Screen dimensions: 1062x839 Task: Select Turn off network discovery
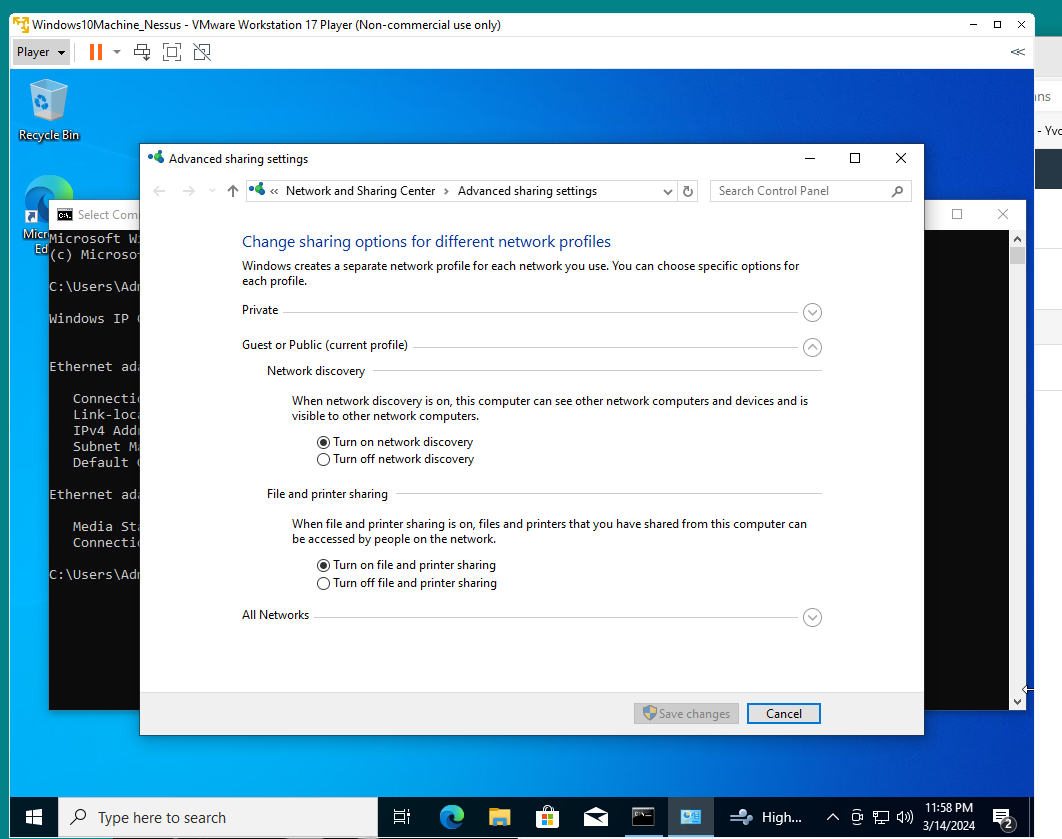324,459
